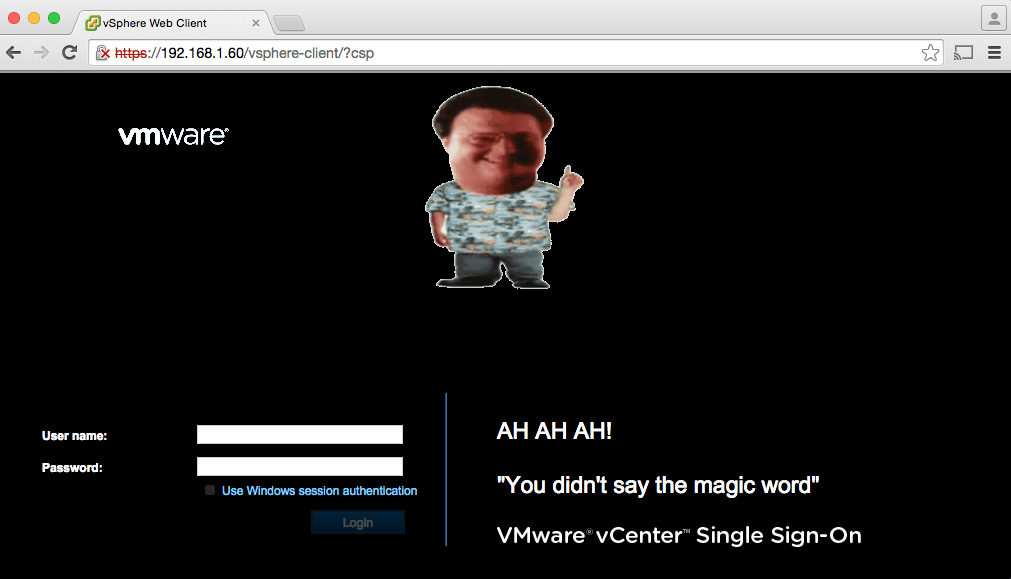Go forward with the browser forward arrow
Viewport: 1011px width, 579px height.
[41, 53]
